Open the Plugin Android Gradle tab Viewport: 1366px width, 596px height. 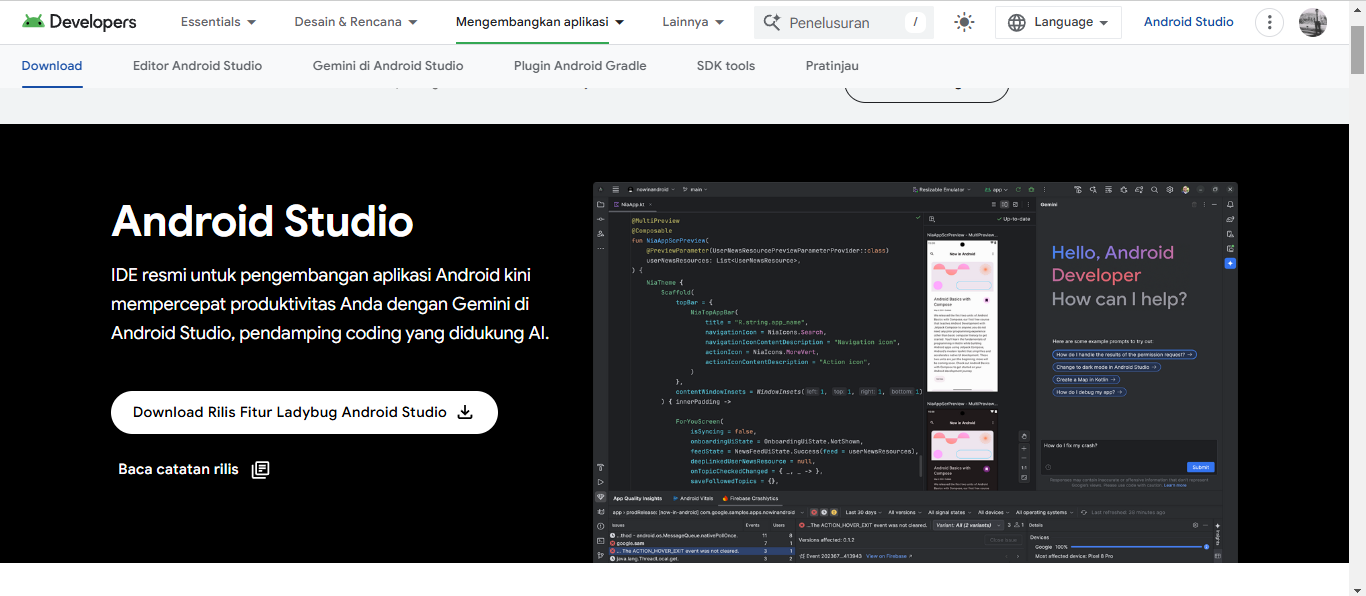[580, 66]
